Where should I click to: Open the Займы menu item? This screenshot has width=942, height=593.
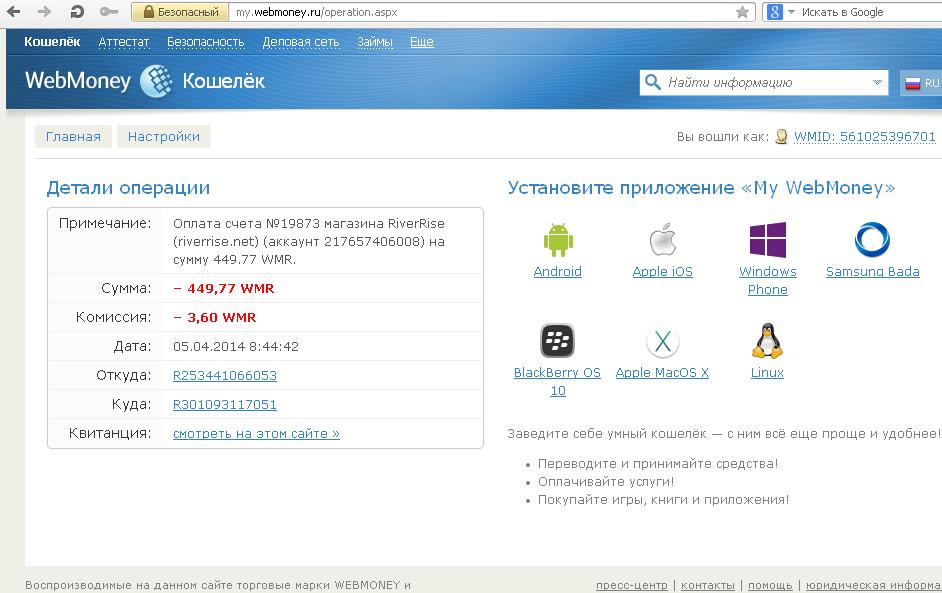[x=374, y=41]
